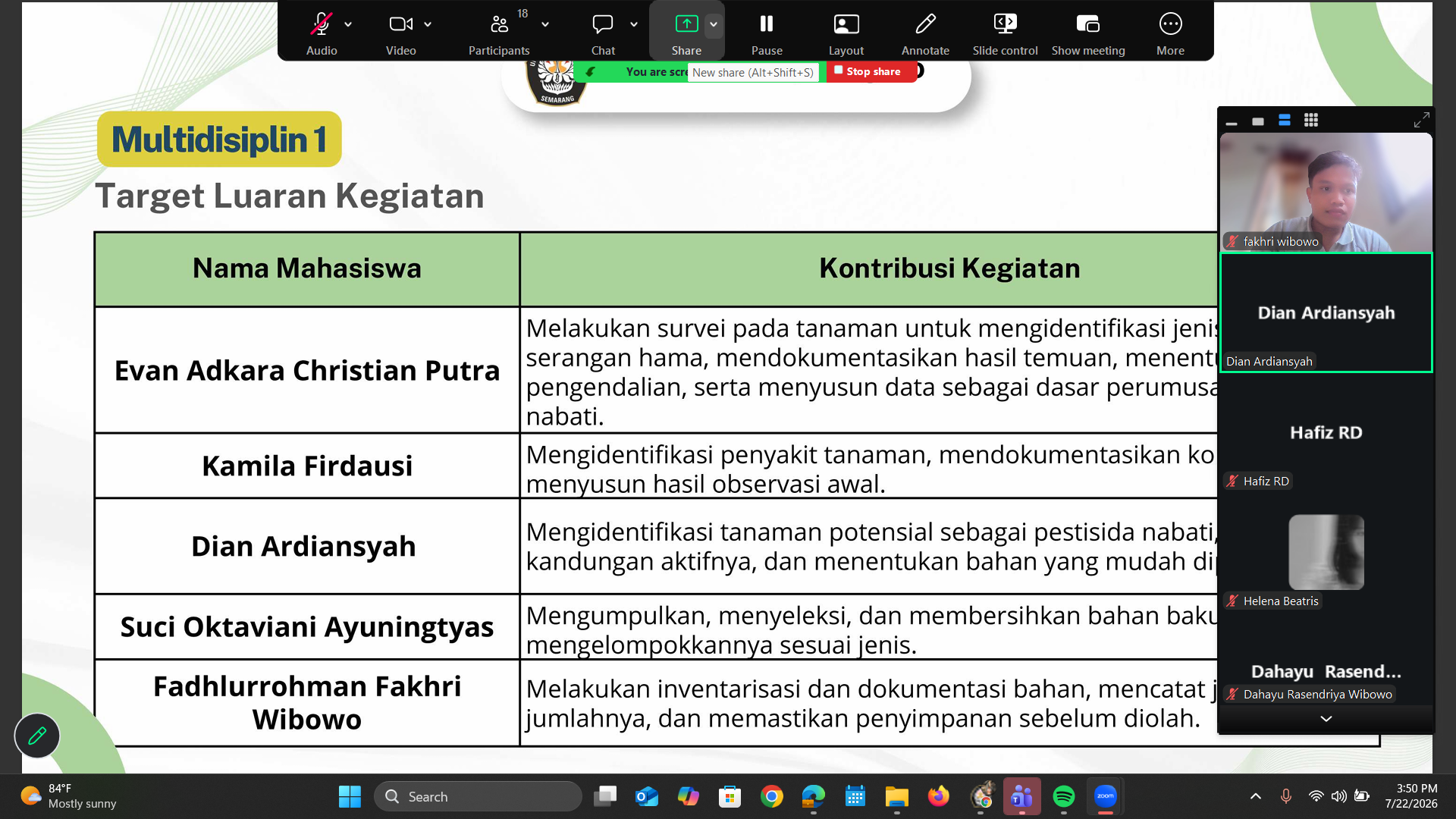Select Dian Ardiansyah participant tile
The width and height of the screenshot is (1456, 819).
[x=1326, y=312]
